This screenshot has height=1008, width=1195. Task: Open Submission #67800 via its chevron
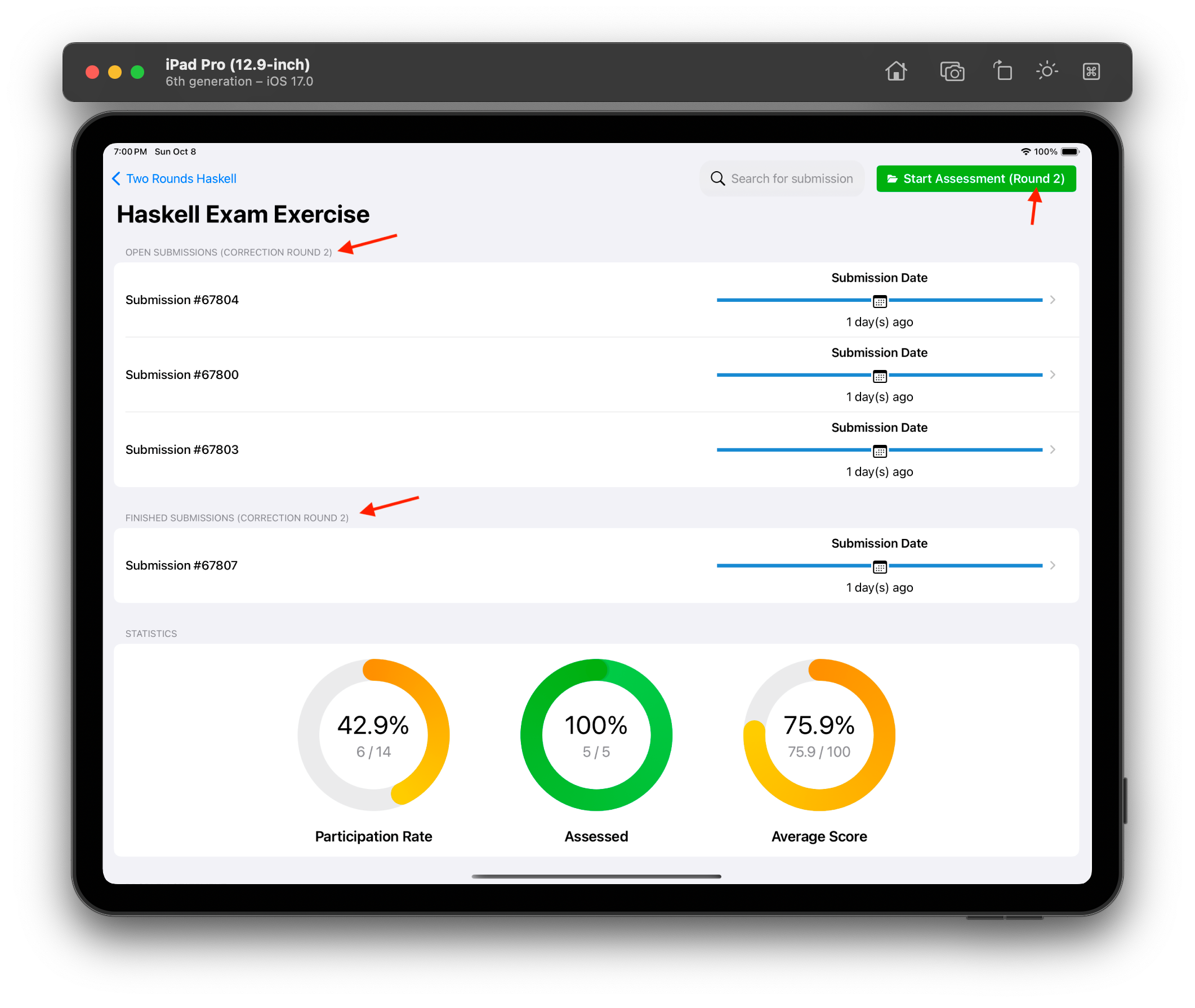pos(1051,374)
